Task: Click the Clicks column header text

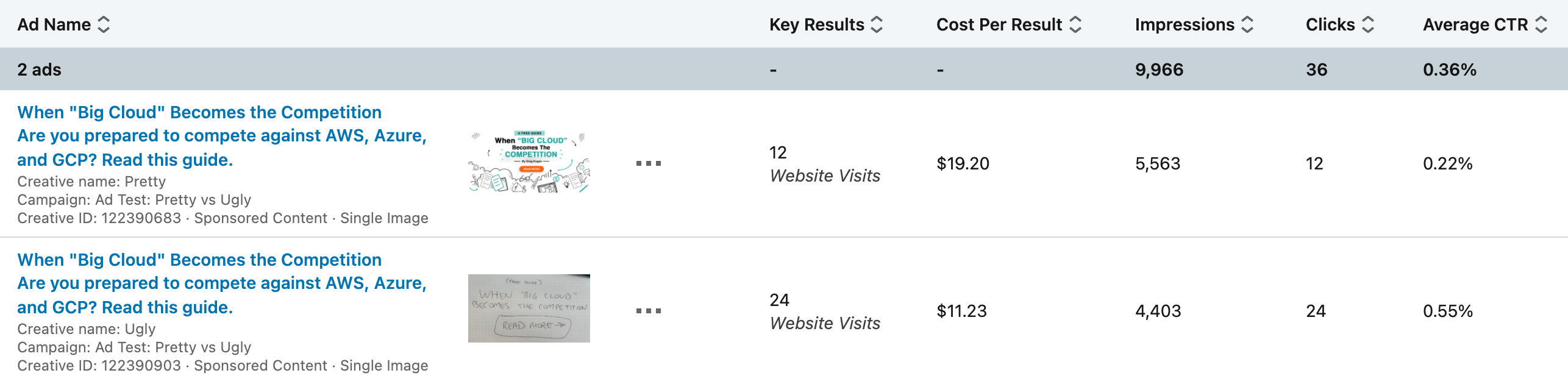Action: [x=1330, y=24]
